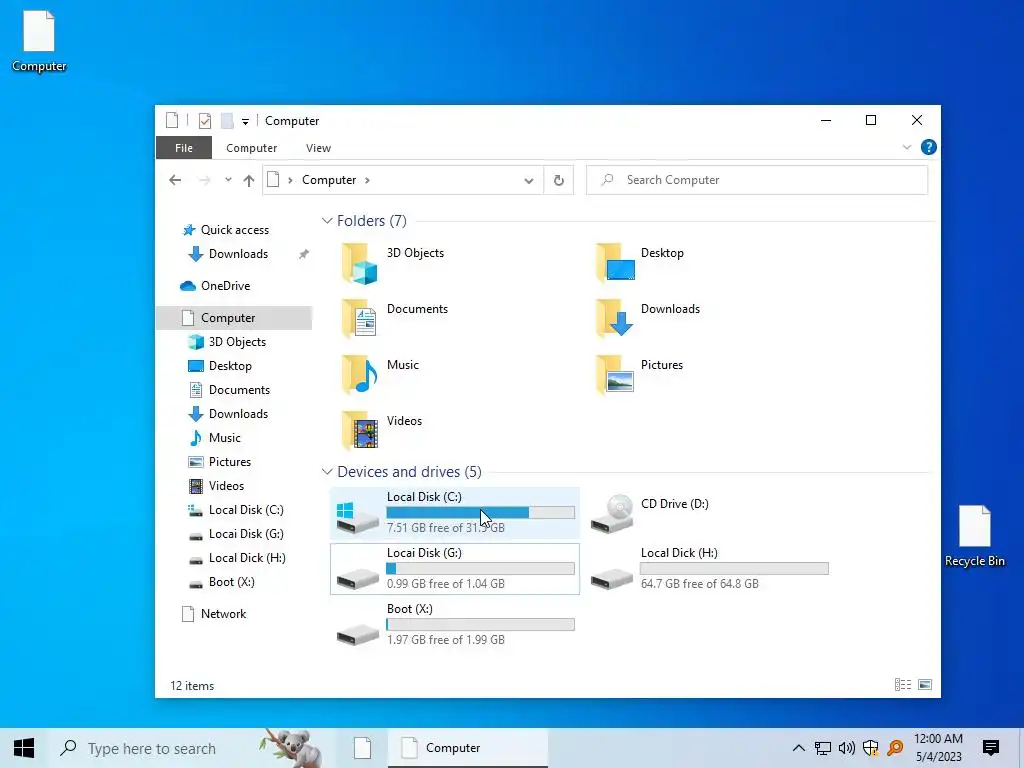Select Network in navigation pane

(x=223, y=614)
